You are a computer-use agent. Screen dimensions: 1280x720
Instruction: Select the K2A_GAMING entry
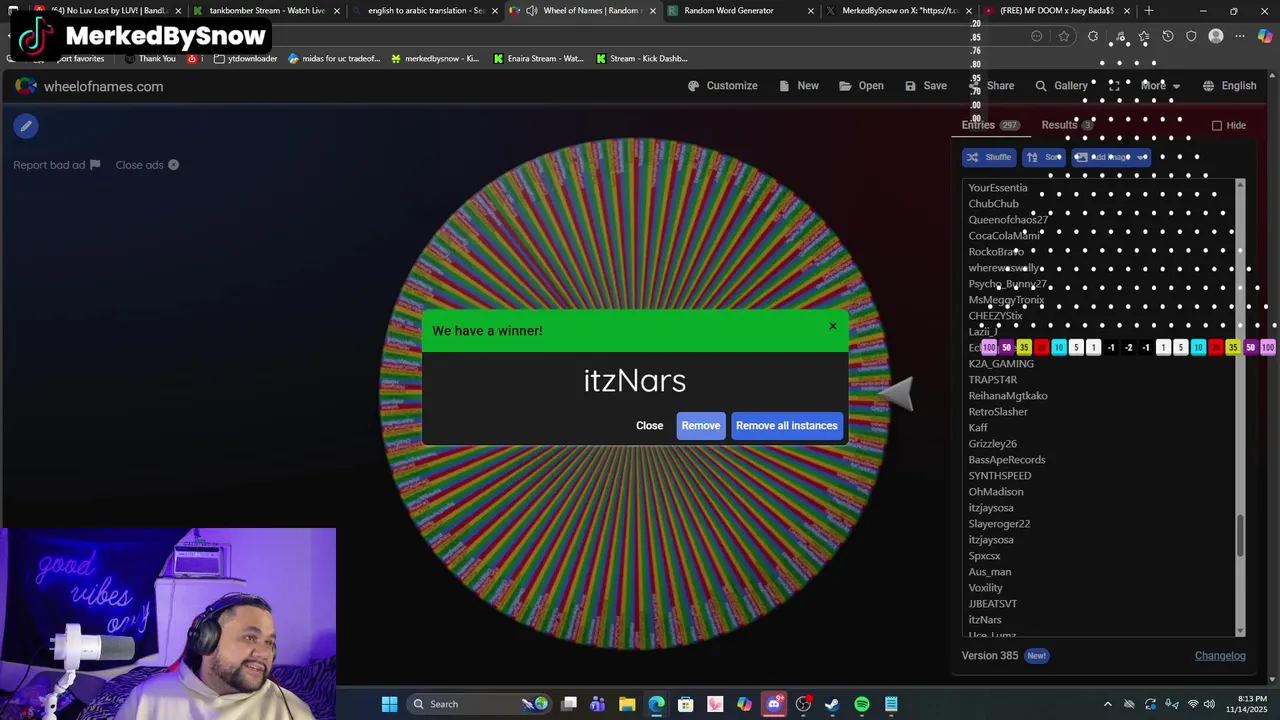tap(1001, 364)
